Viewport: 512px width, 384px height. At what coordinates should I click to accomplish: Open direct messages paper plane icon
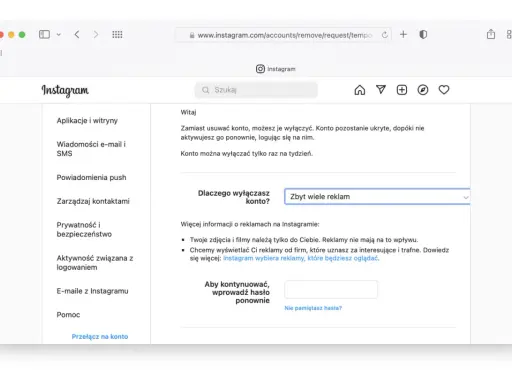(x=381, y=89)
